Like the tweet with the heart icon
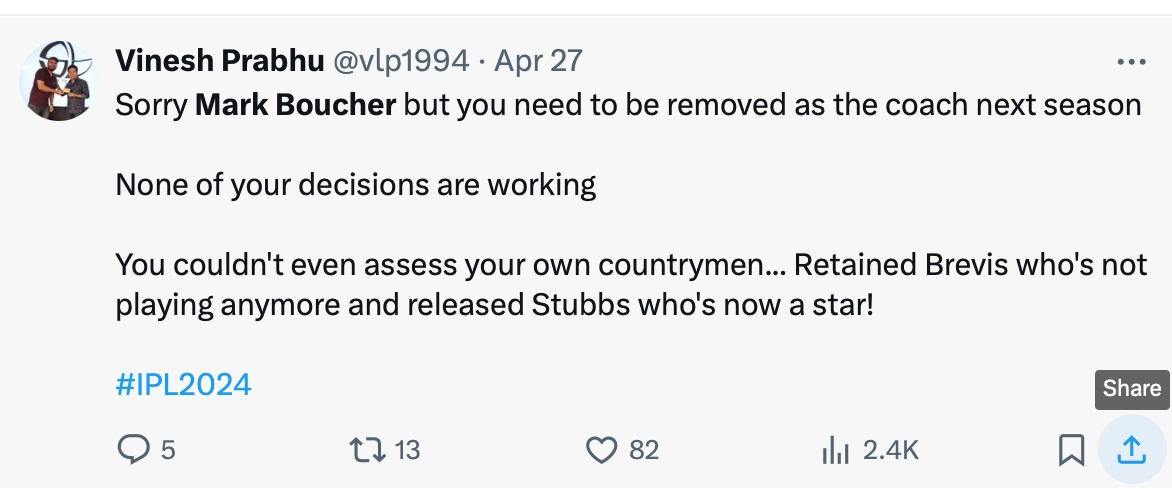 click(600, 451)
